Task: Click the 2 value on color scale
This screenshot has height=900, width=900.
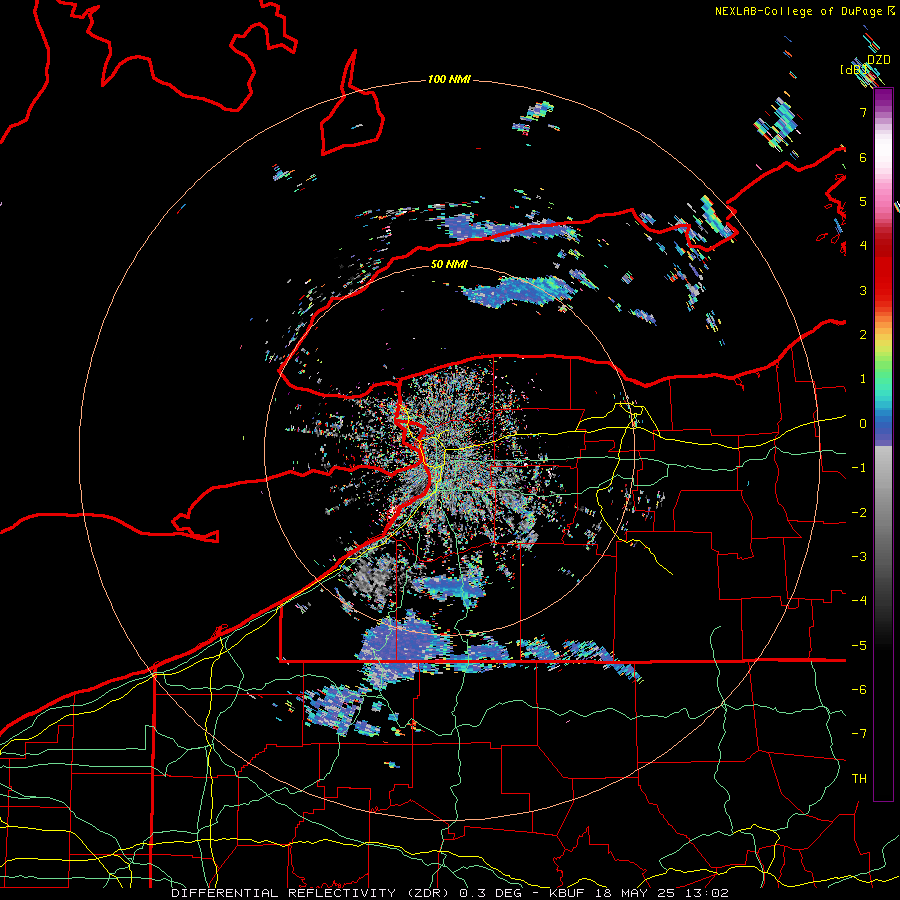Action: click(x=863, y=335)
